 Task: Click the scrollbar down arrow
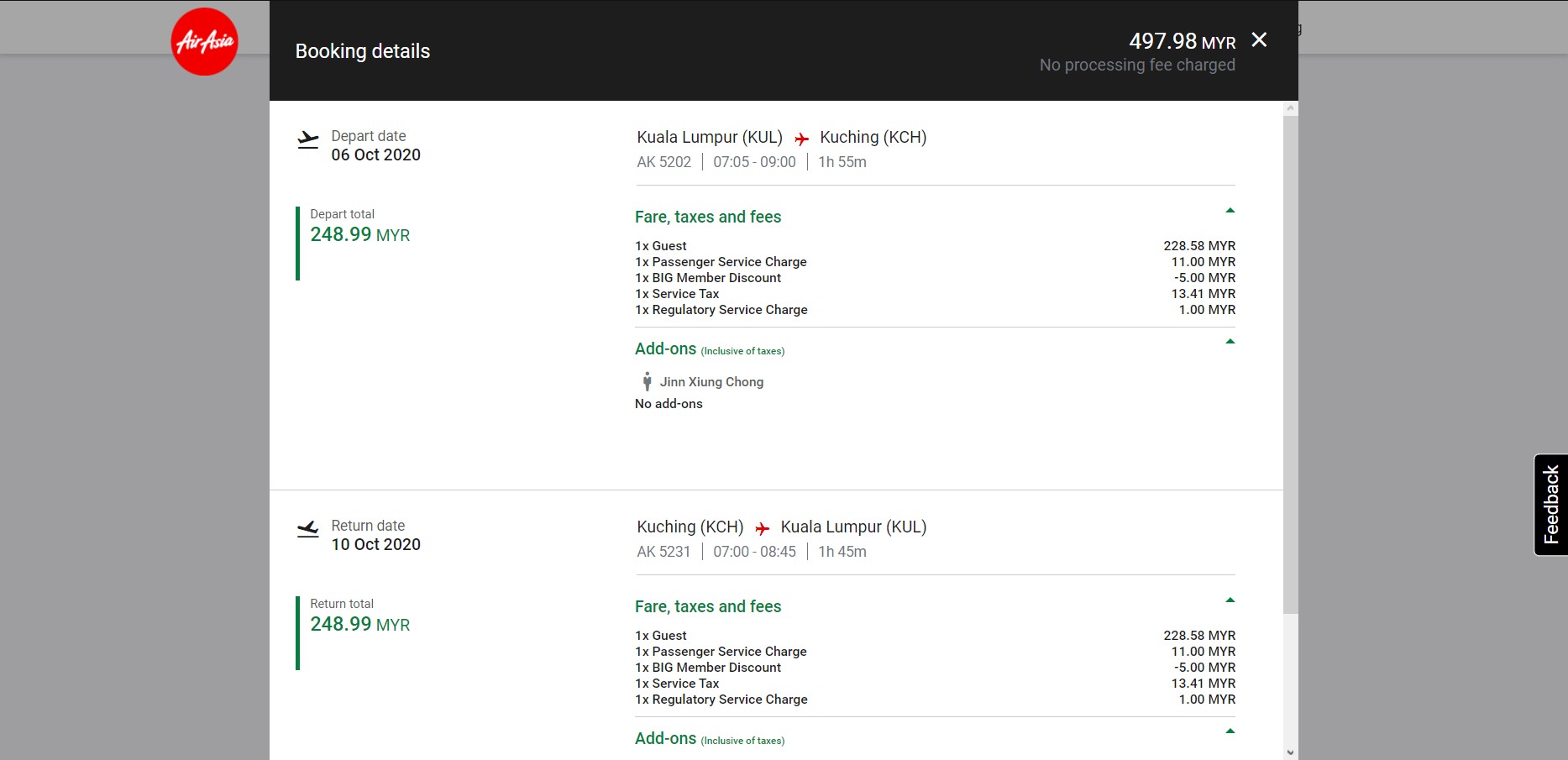pos(1291,752)
